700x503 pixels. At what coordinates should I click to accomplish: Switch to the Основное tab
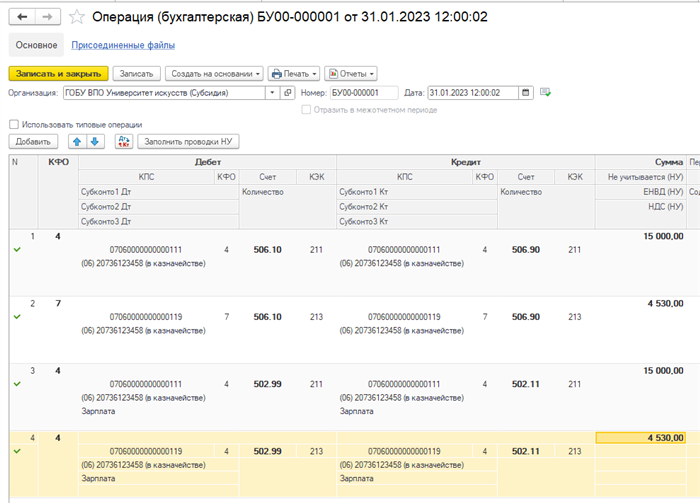36,45
